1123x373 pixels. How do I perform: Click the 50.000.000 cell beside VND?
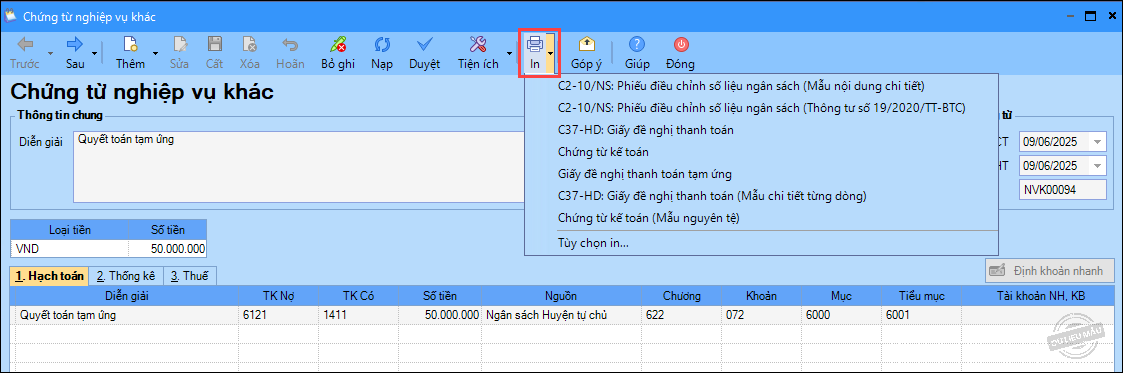168,248
